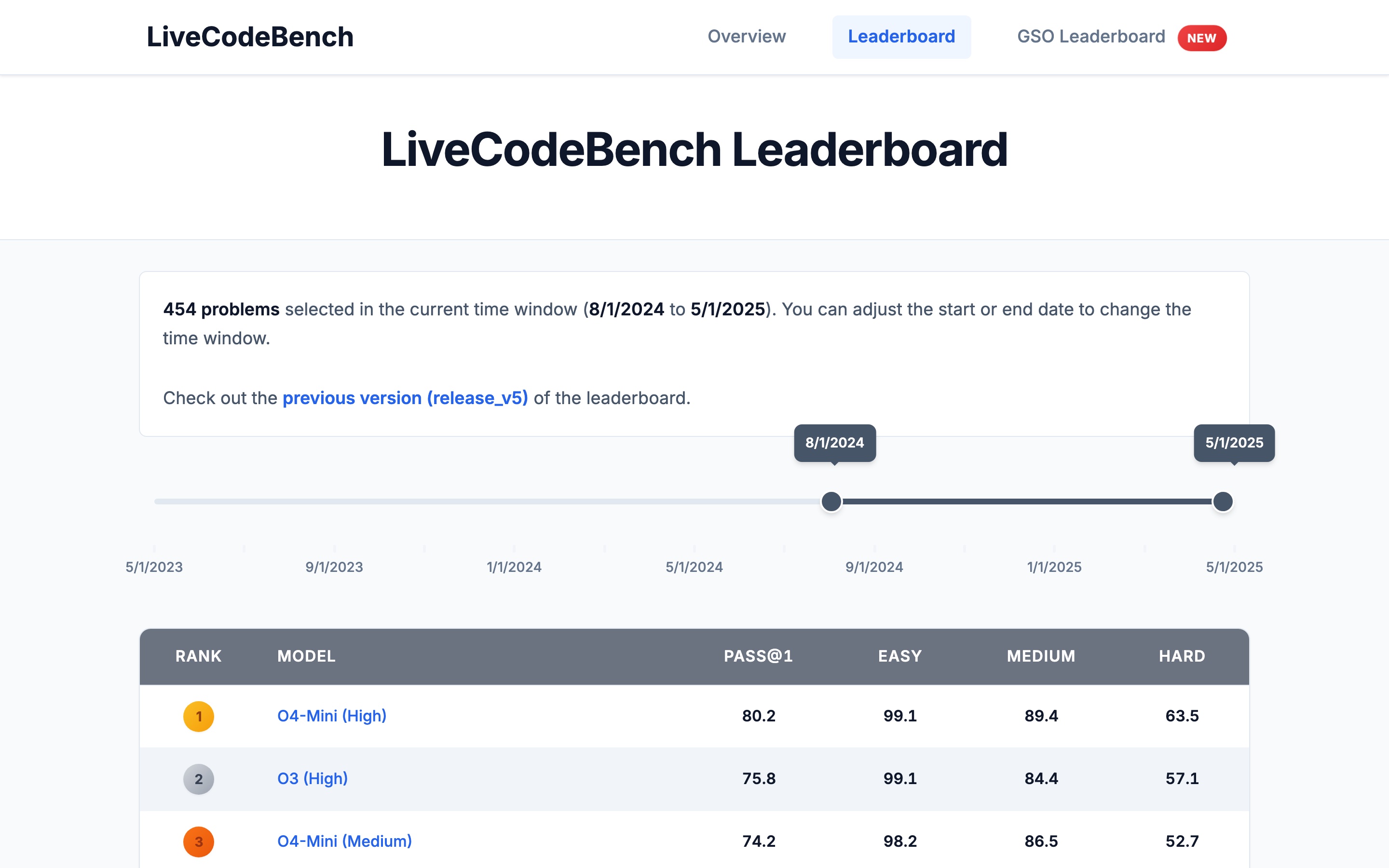Open the O4-Mini (Medium) model link
This screenshot has height=868, width=1389.
[344, 841]
